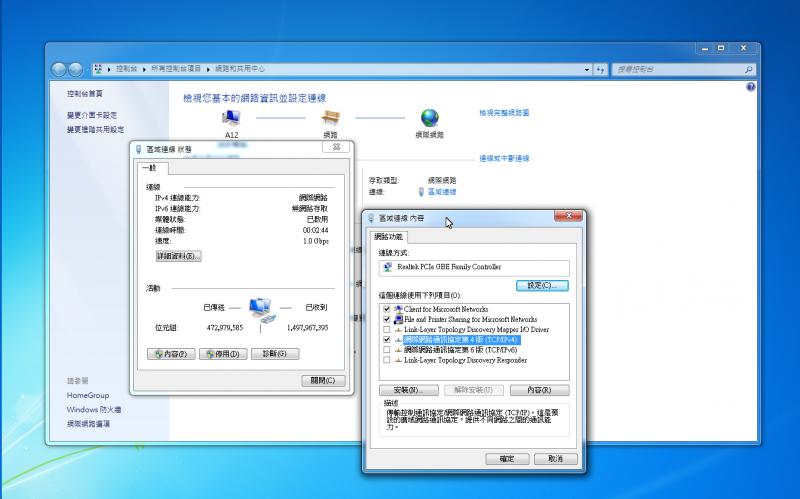
Task: Open 變更進階共用設定 in left sidebar
Action: (95, 130)
